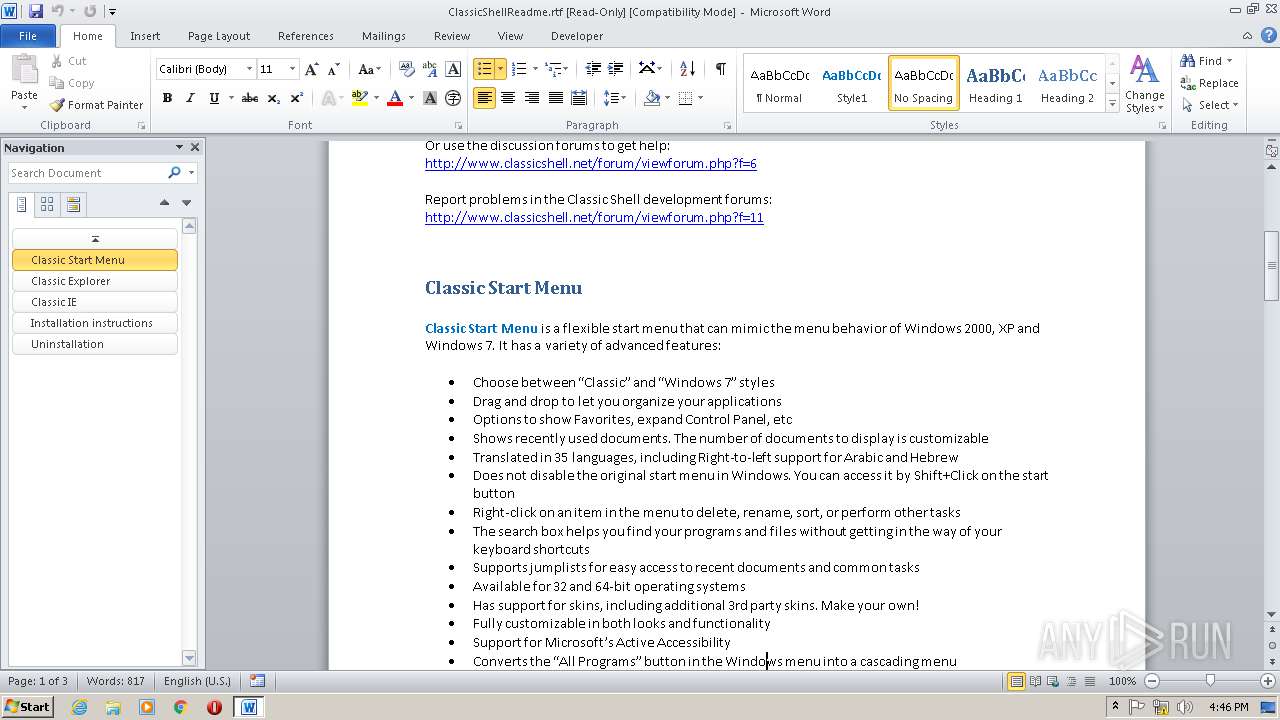Click the Save icon in quick access toolbar
This screenshot has width=1280, height=720.
[x=36, y=11]
